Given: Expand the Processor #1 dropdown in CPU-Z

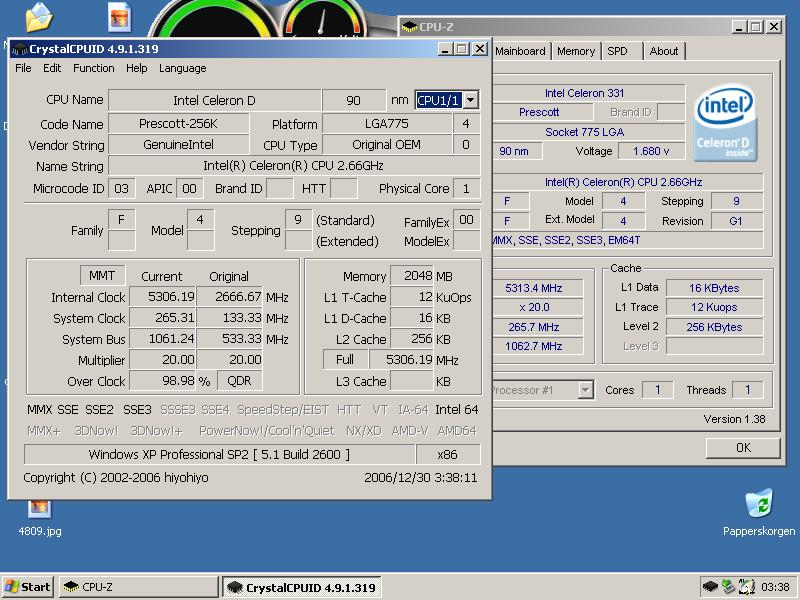Looking at the screenshot, I should click(x=585, y=390).
